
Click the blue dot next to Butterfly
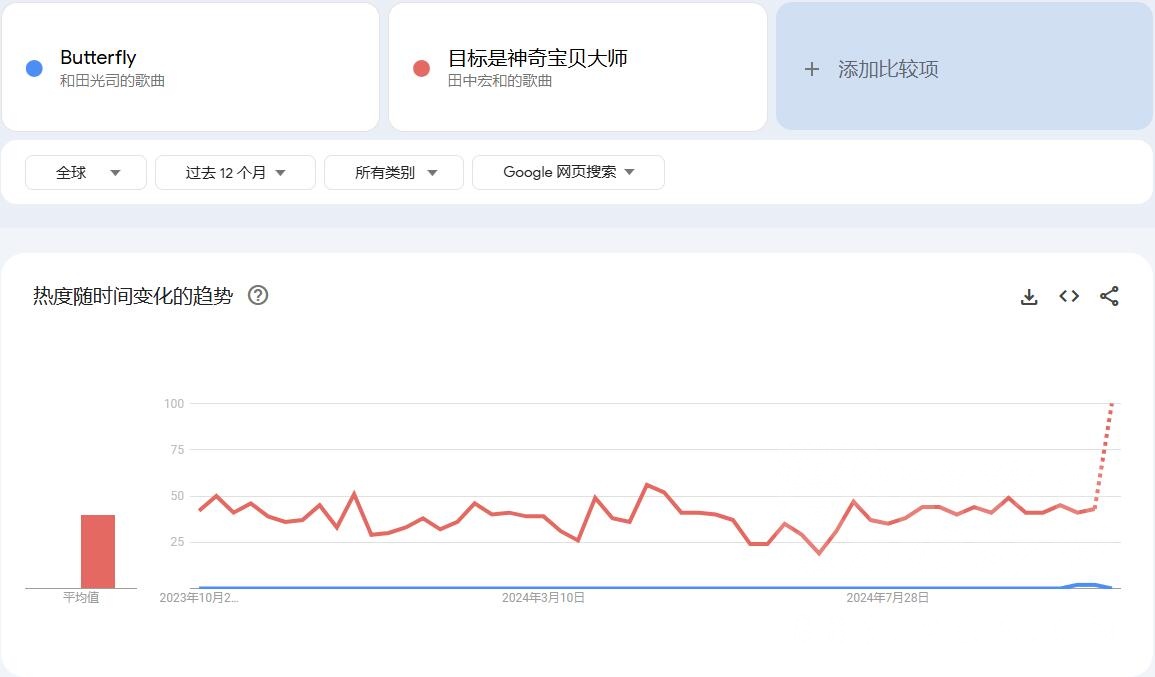pos(34,68)
